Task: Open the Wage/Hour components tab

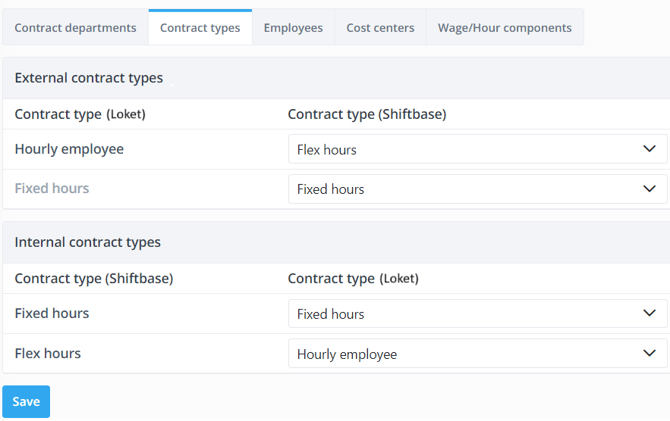Action: tap(504, 28)
